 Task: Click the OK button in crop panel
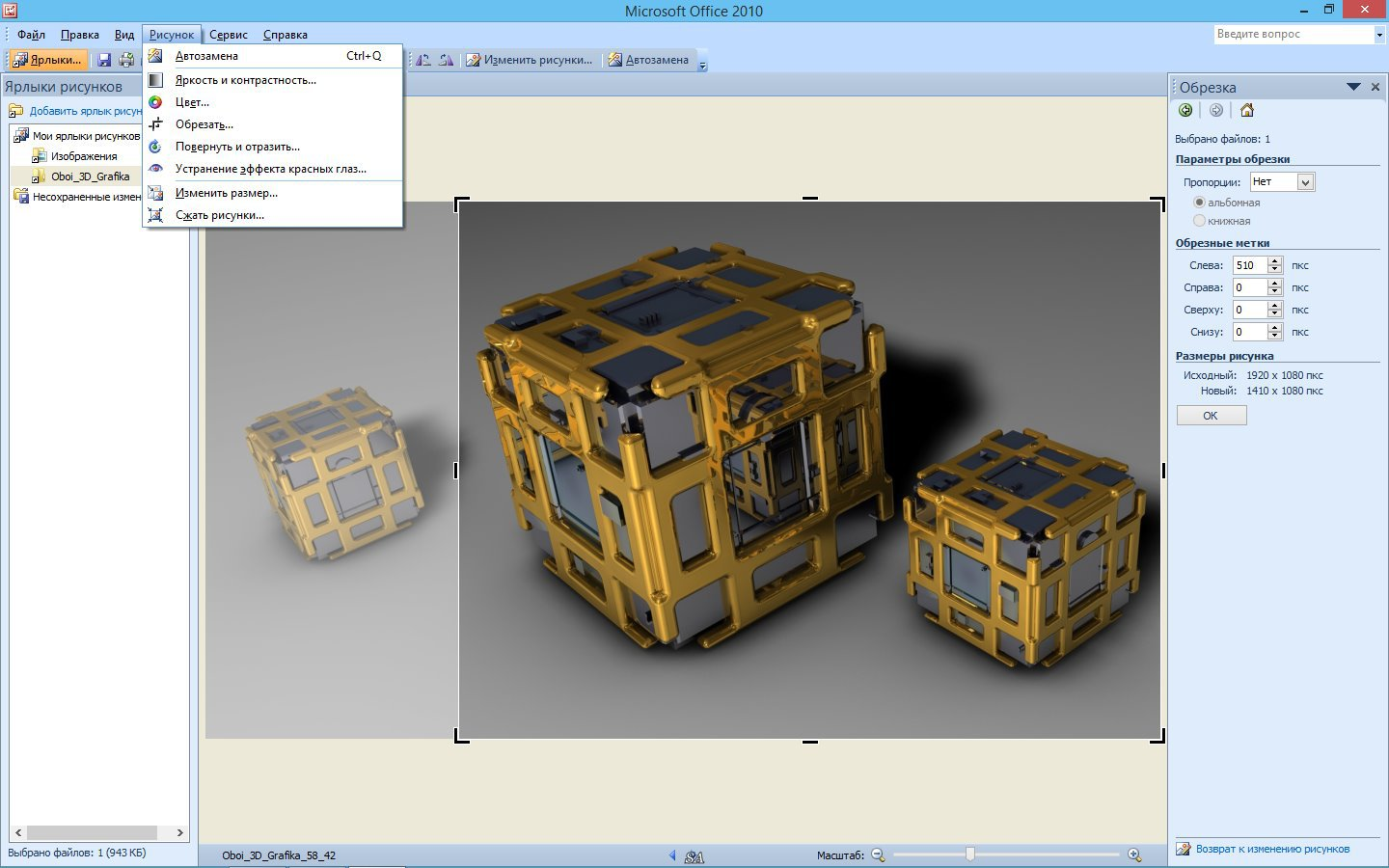coord(1212,416)
